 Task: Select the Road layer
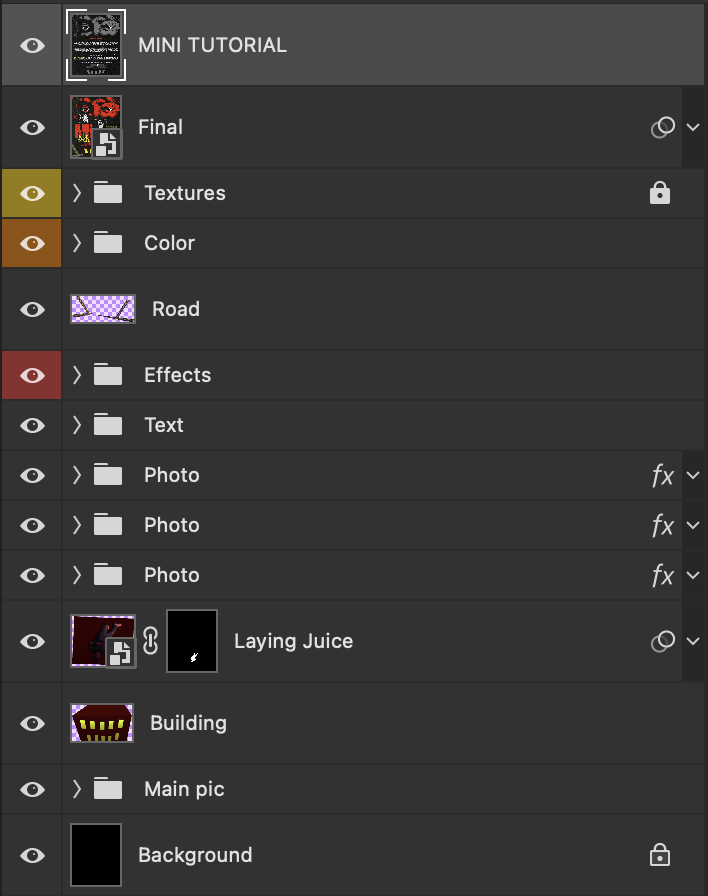point(176,309)
